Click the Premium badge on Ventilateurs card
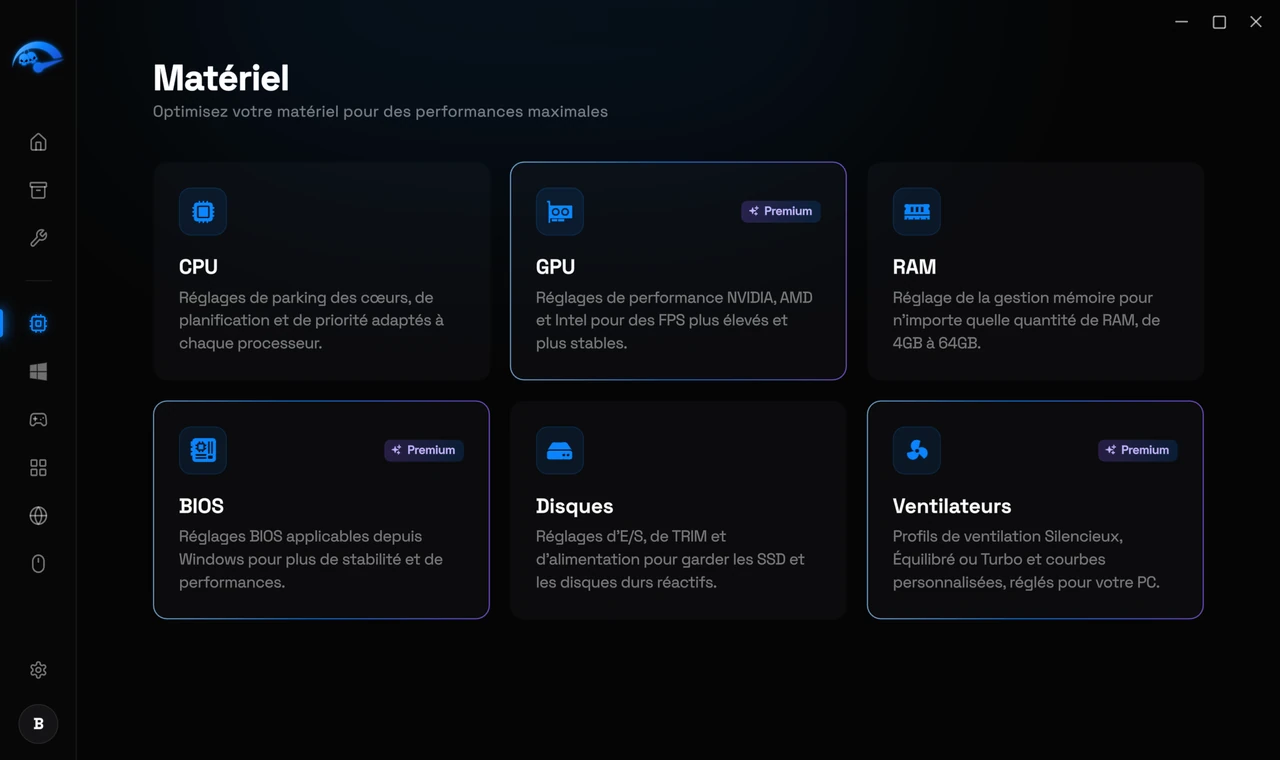Image resolution: width=1280 pixels, height=760 pixels. (1138, 450)
